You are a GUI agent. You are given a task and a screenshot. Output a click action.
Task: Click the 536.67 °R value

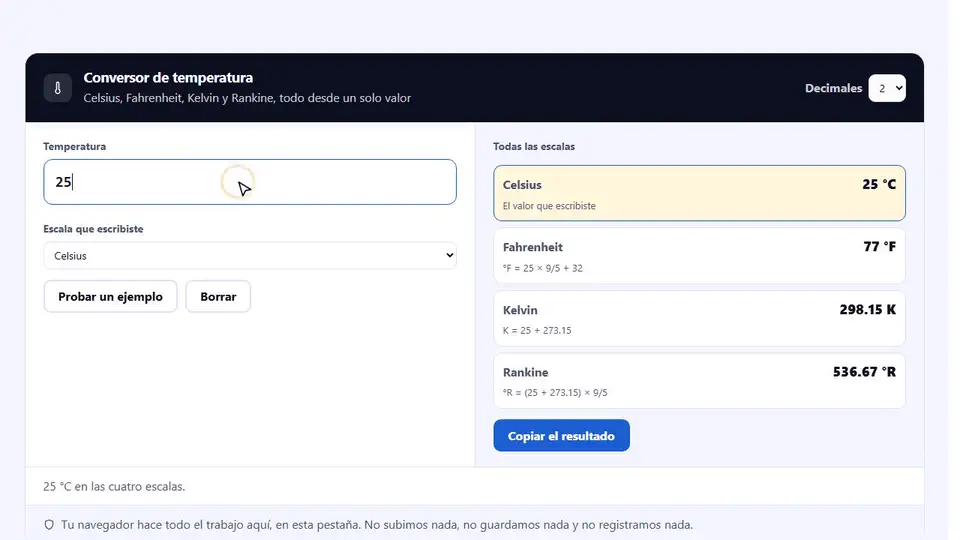click(864, 372)
